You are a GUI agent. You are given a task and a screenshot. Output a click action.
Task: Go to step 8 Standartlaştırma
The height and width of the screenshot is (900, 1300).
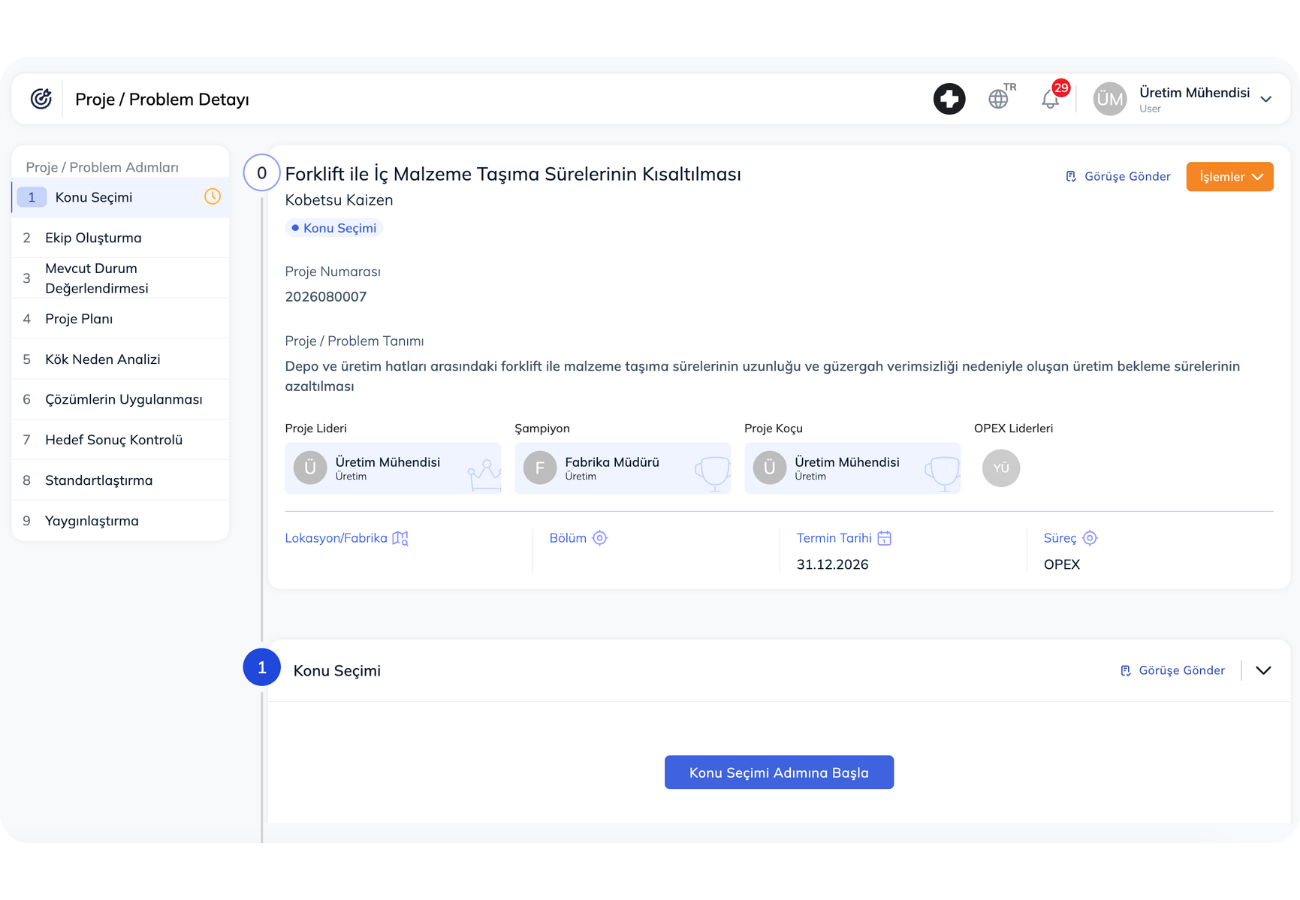tap(120, 480)
